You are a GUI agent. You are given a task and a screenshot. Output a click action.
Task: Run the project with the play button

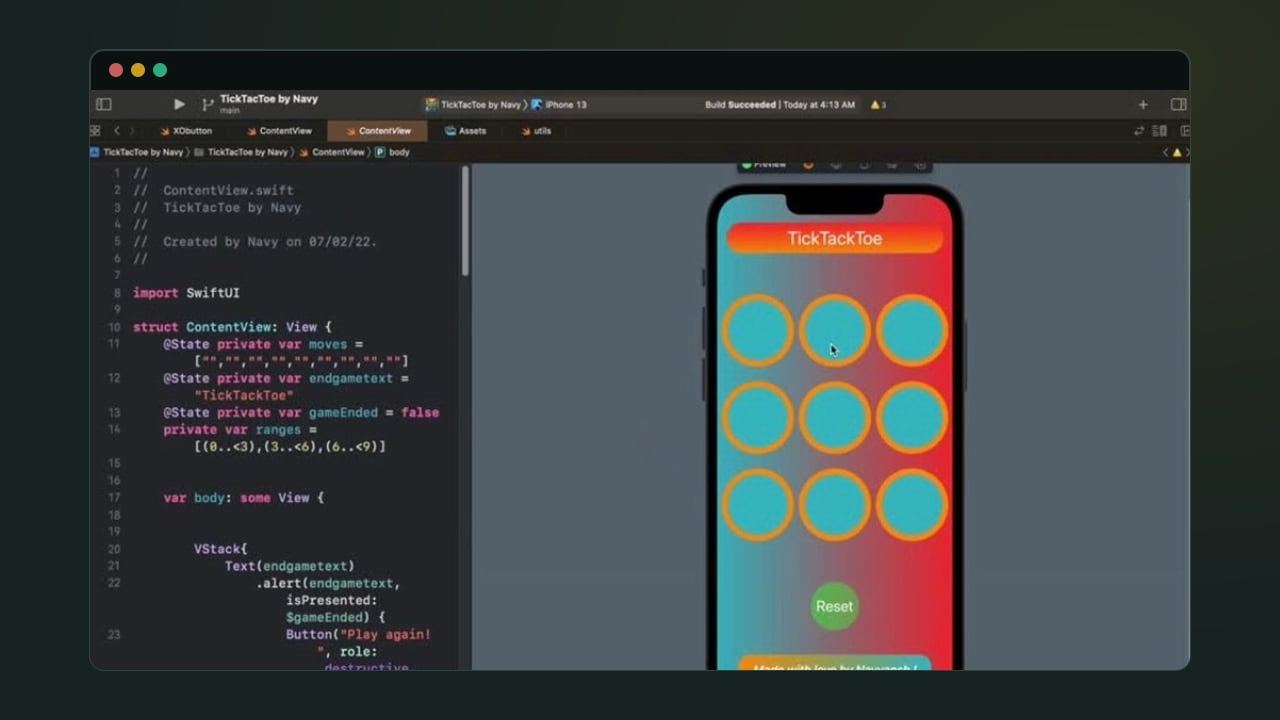click(x=179, y=104)
